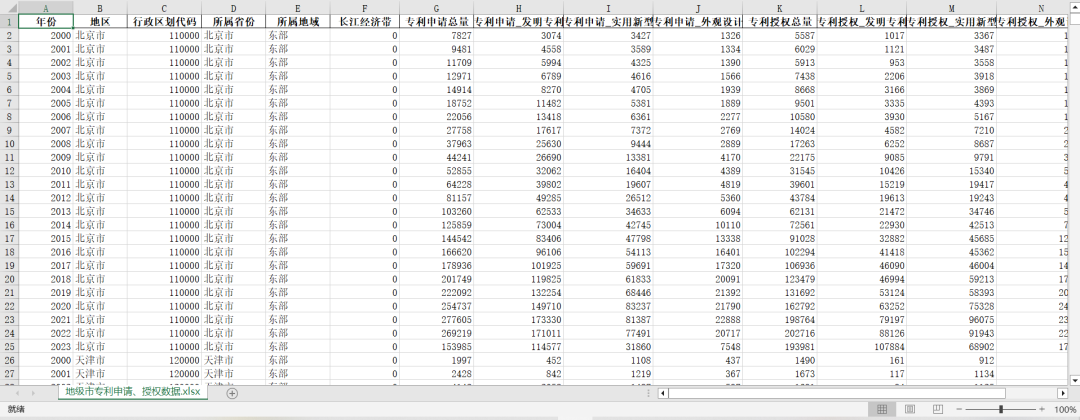The image size is (1080, 420).
Task: Click horizontal scrollbar right arrow
Action: point(1061,393)
